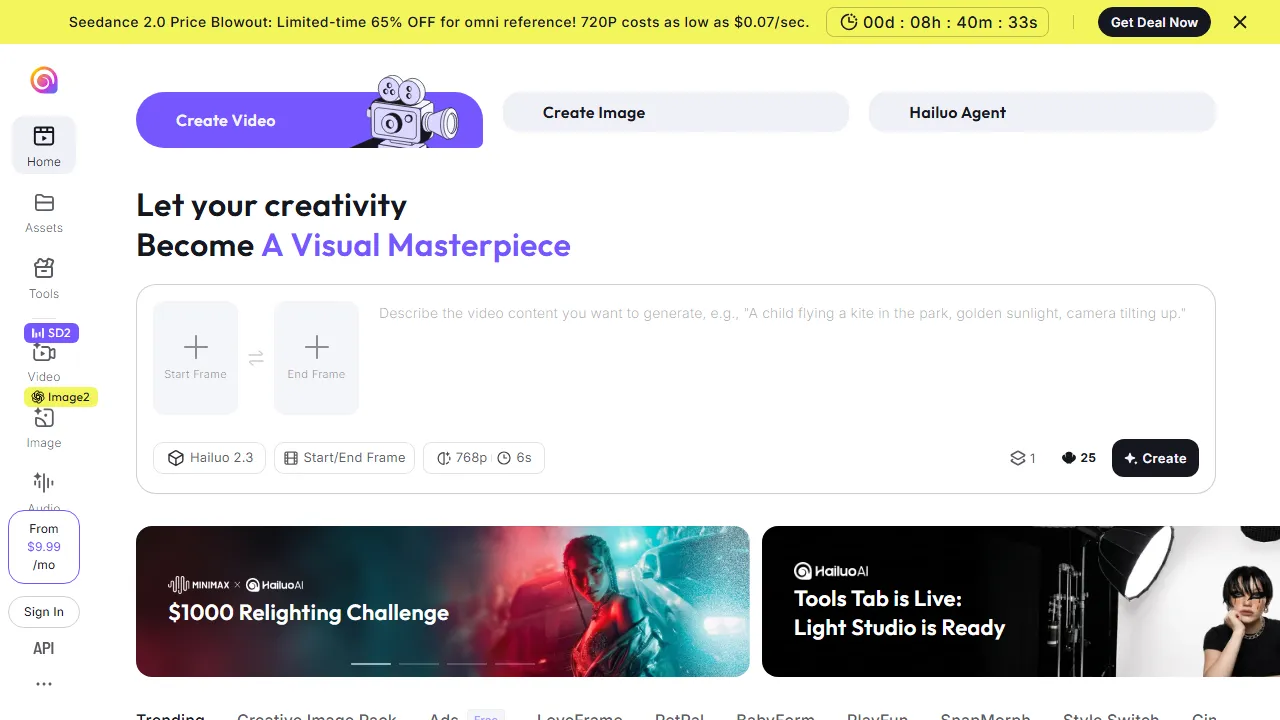Viewport: 1280px width, 720px height.
Task: Click the Create button
Action: (1155, 458)
